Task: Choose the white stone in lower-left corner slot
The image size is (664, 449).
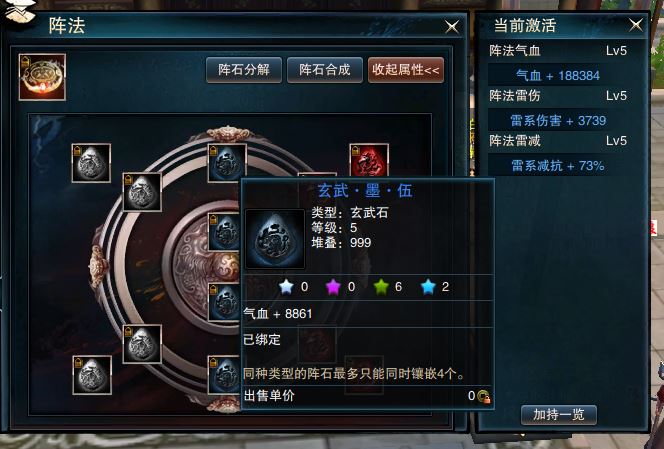Action: pos(92,375)
